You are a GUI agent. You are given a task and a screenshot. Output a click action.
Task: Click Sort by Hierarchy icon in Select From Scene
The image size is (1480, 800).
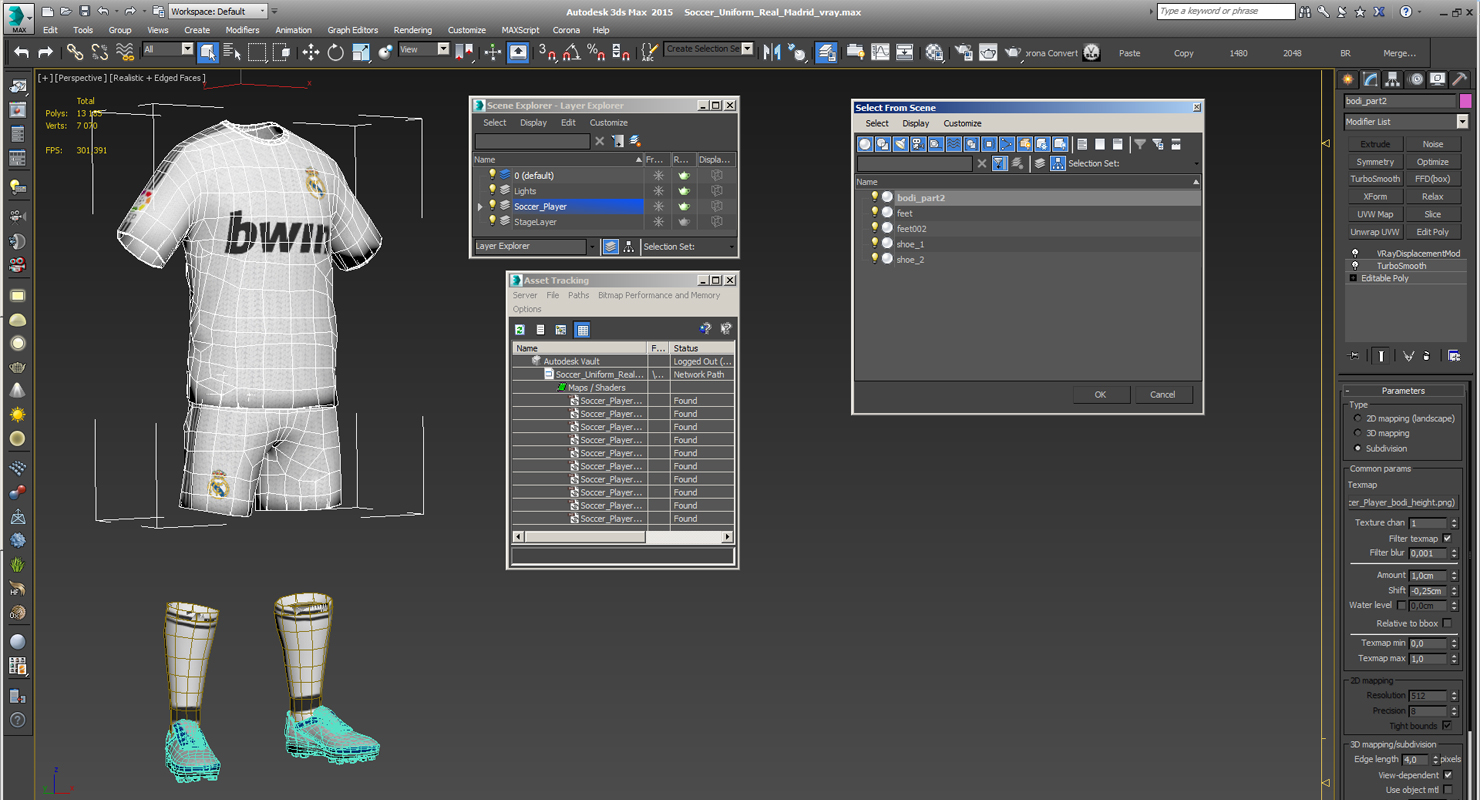click(1057, 163)
